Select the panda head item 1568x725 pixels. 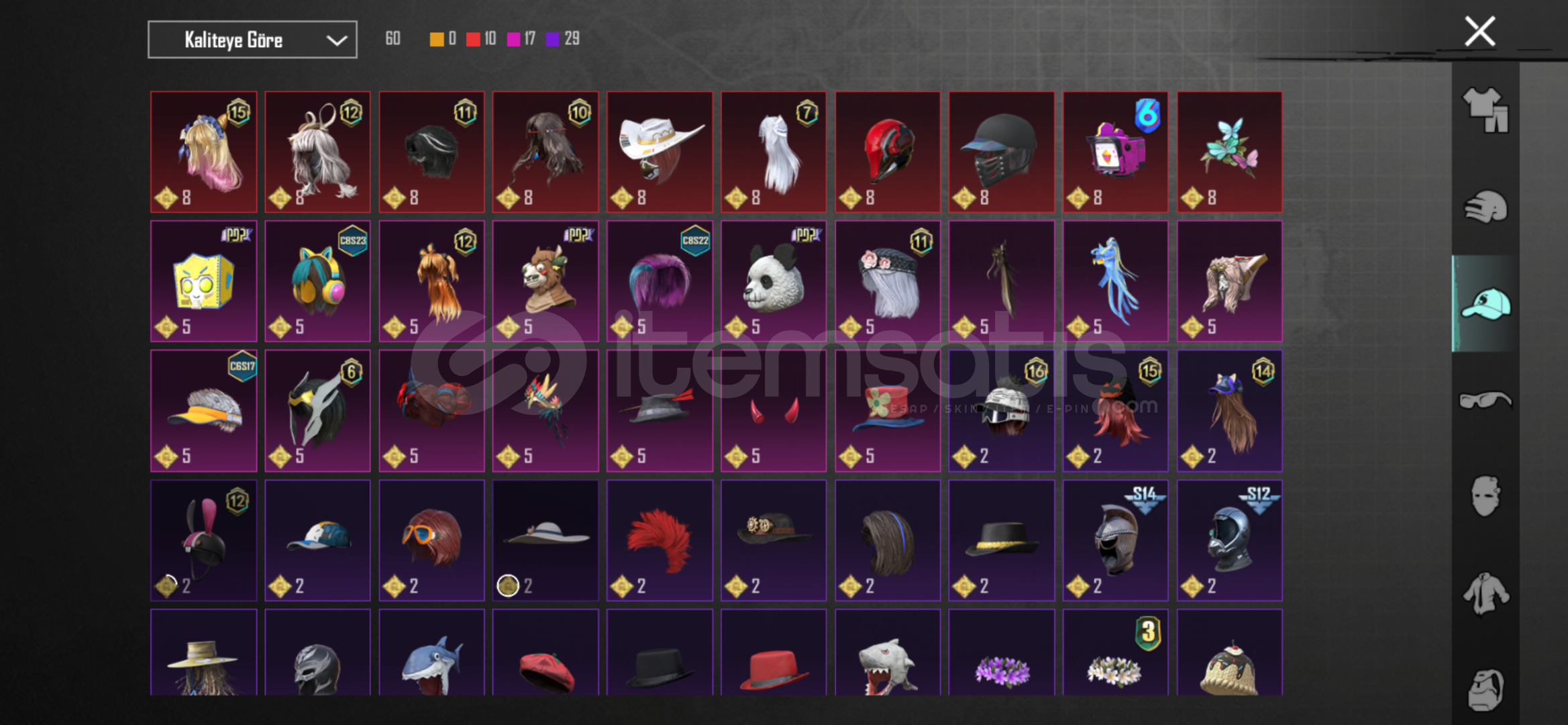click(774, 281)
